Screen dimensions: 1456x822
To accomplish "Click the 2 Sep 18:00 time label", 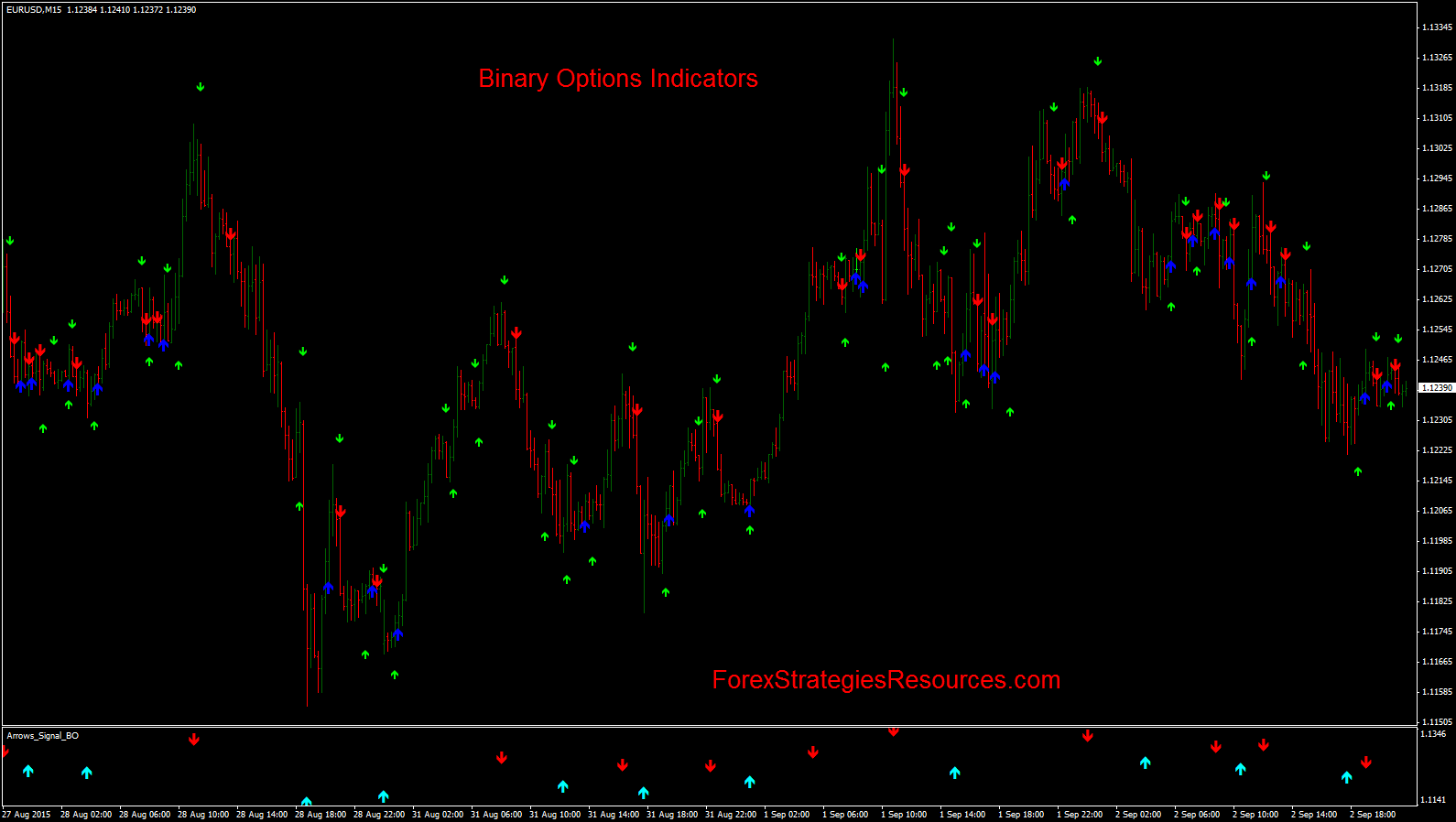I will point(1373,815).
